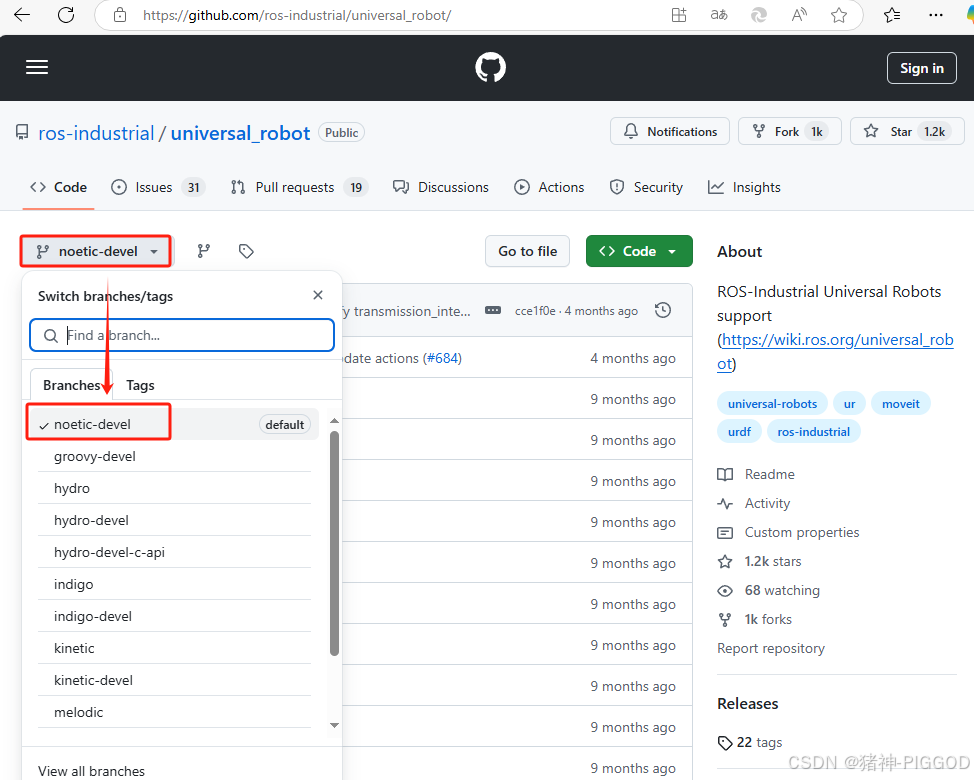The height and width of the screenshot is (780, 974).
Task: Switch to the Tags tab in the popup
Action: click(140, 385)
